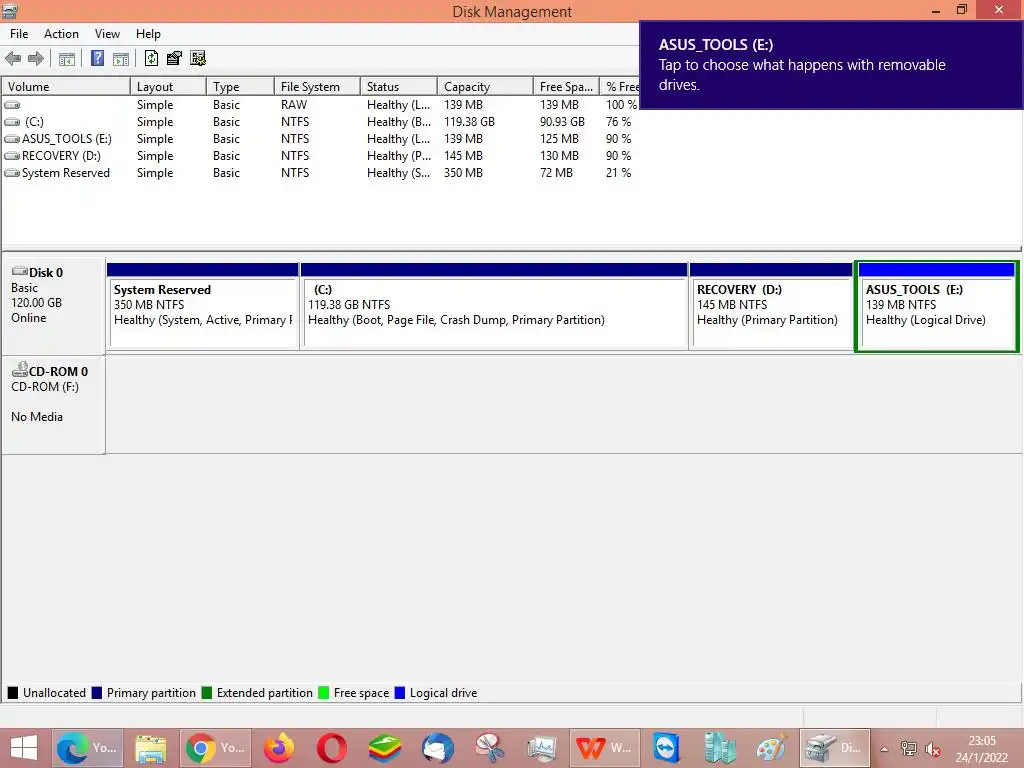The image size is (1024, 768).
Task: Open the performance monitor icon in the taskbar
Action: [542, 748]
